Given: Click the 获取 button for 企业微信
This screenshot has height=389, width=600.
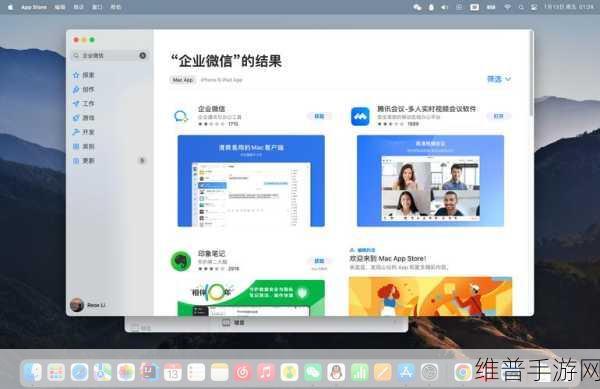Looking at the screenshot, I should (319, 116).
